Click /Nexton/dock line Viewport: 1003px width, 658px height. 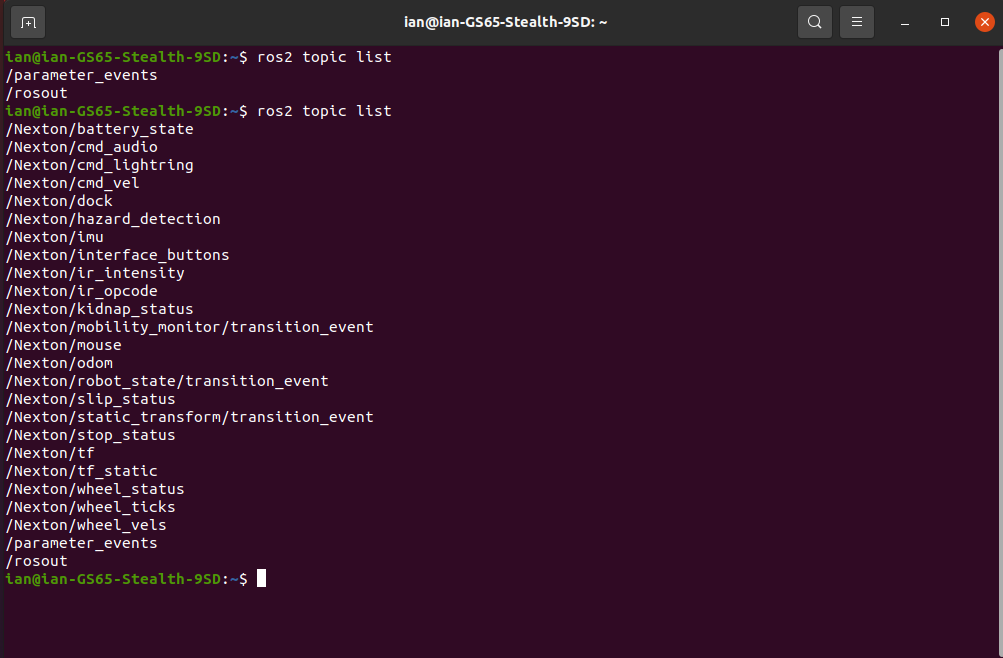click(x=59, y=201)
